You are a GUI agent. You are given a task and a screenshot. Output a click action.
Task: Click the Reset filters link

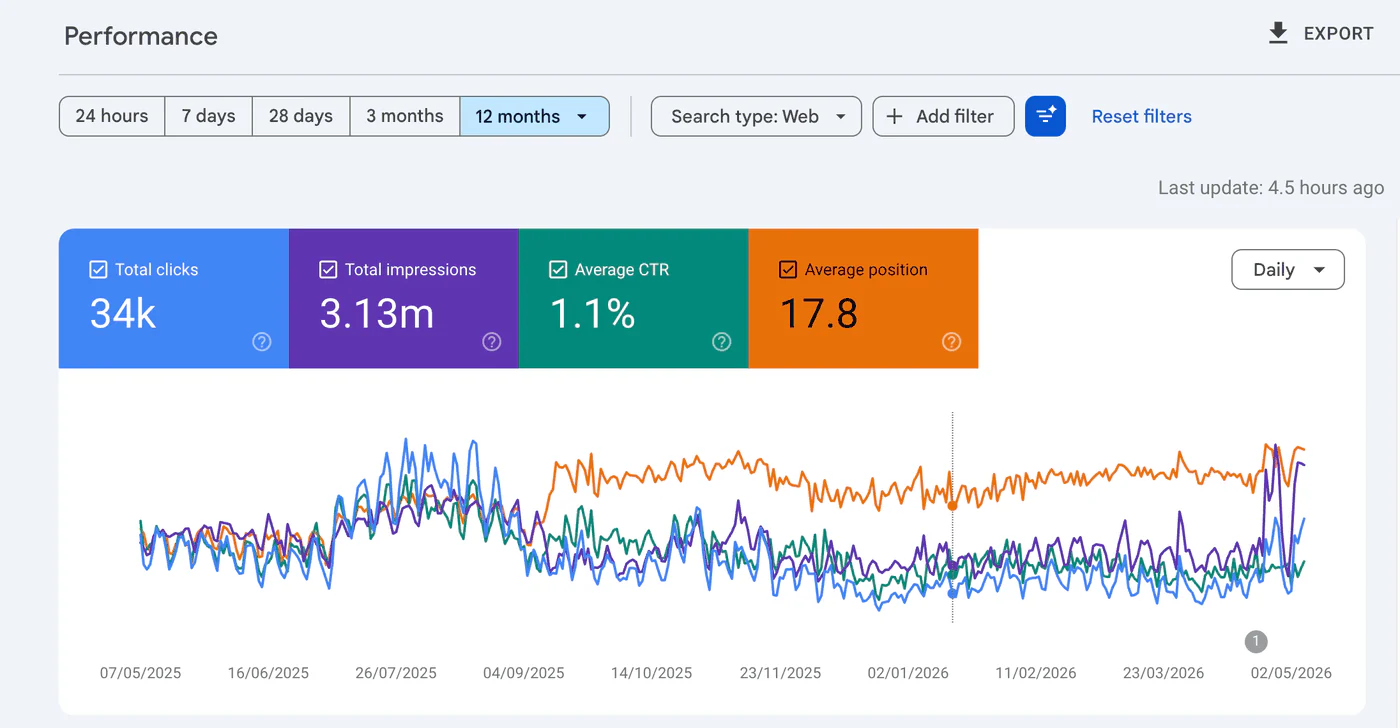(1142, 116)
